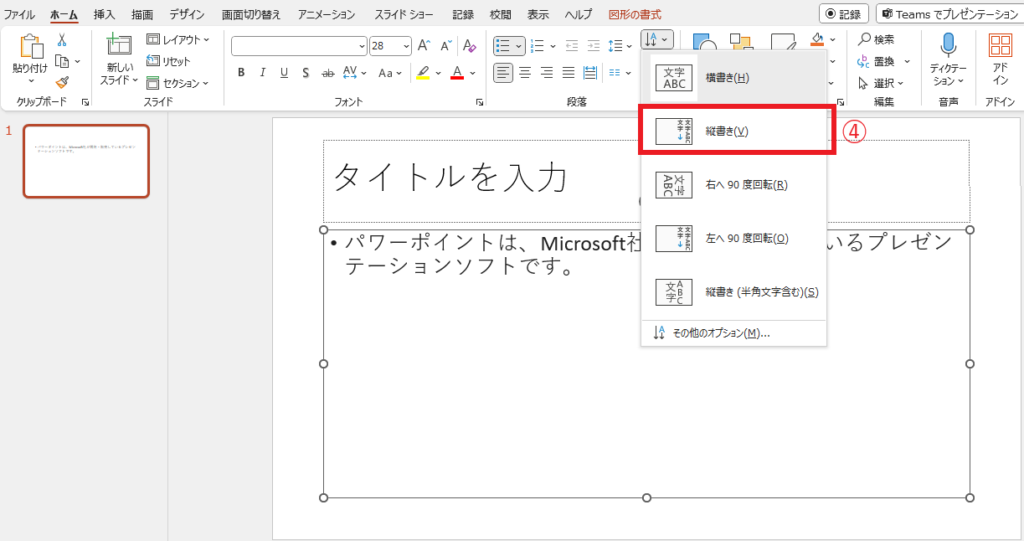This screenshot has width=1024, height=541.
Task: Click the Search (検索) magnifier button
Action: pyautogui.click(x=876, y=40)
